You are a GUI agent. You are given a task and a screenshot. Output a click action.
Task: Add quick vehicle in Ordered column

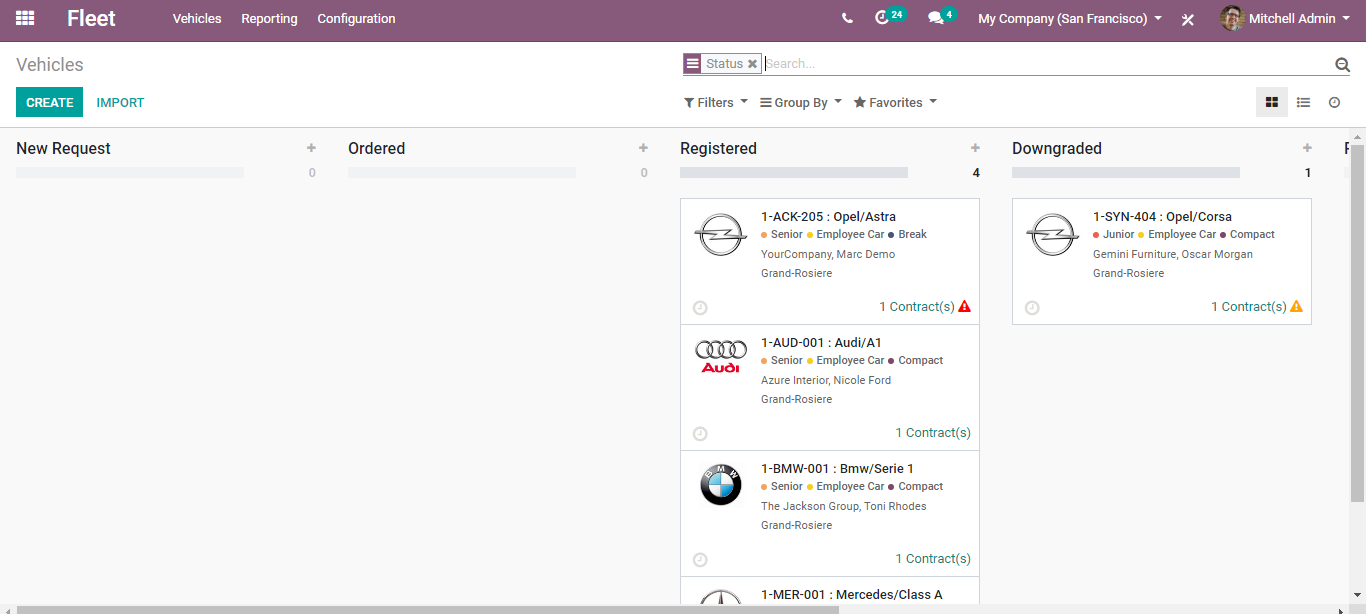pos(643,148)
